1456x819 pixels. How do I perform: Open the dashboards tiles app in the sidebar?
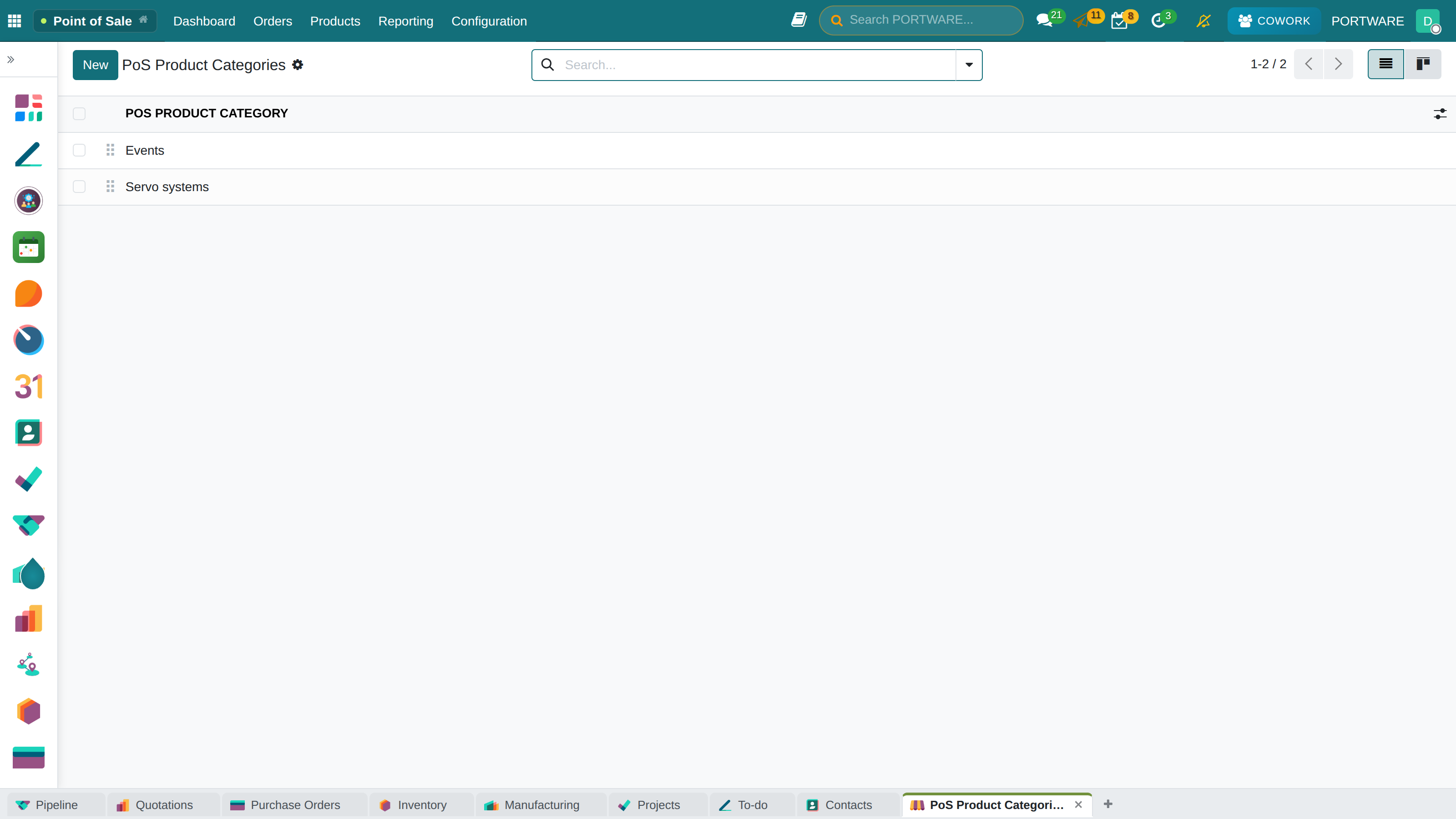pos(28,108)
